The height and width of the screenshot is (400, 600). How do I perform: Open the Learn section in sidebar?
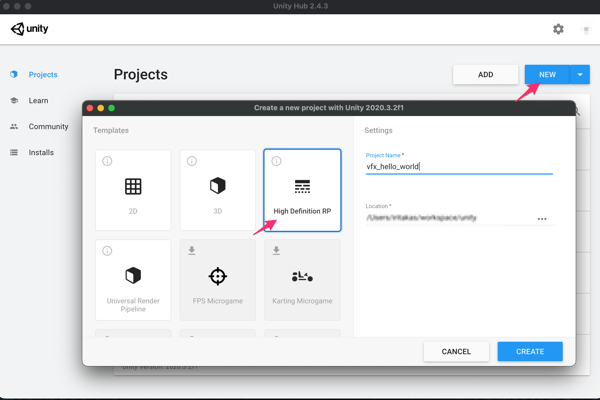[x=38, y=101]
